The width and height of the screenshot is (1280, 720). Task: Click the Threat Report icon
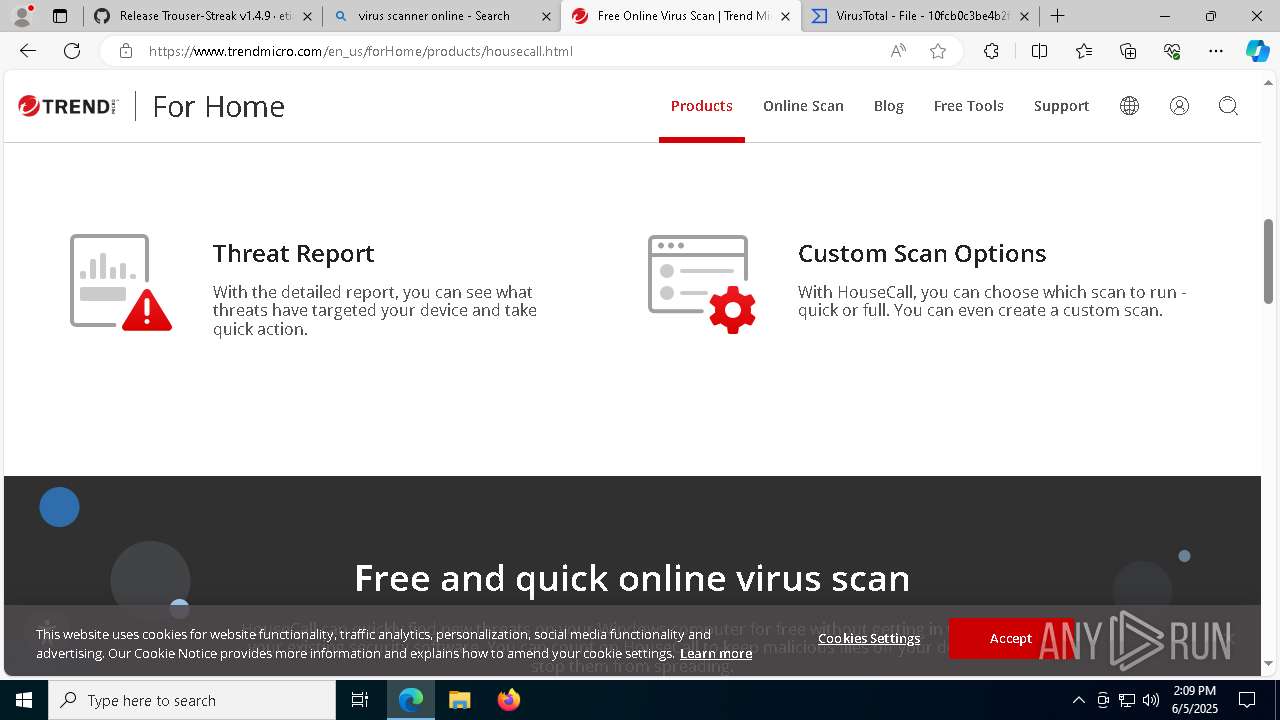[x=121, y=282]
